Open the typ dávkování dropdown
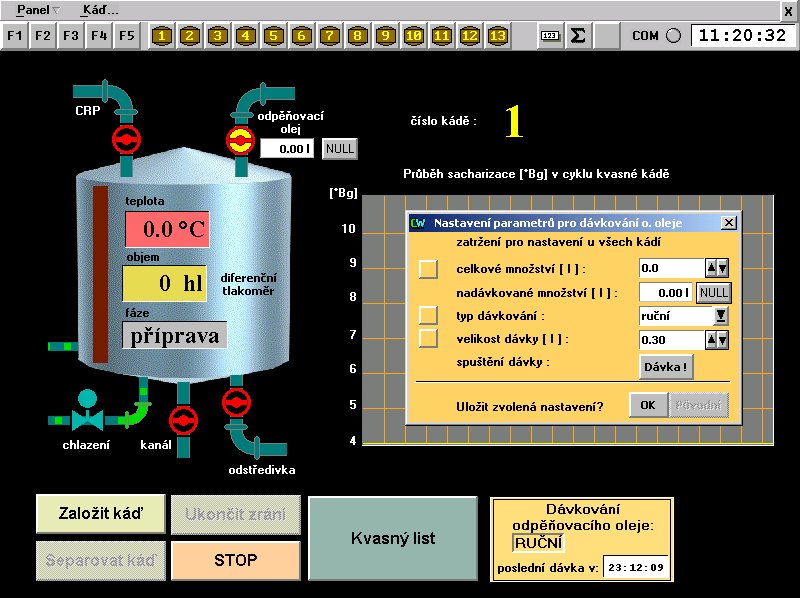This screenshot has width=800, height=598. [x=719, y=315]
